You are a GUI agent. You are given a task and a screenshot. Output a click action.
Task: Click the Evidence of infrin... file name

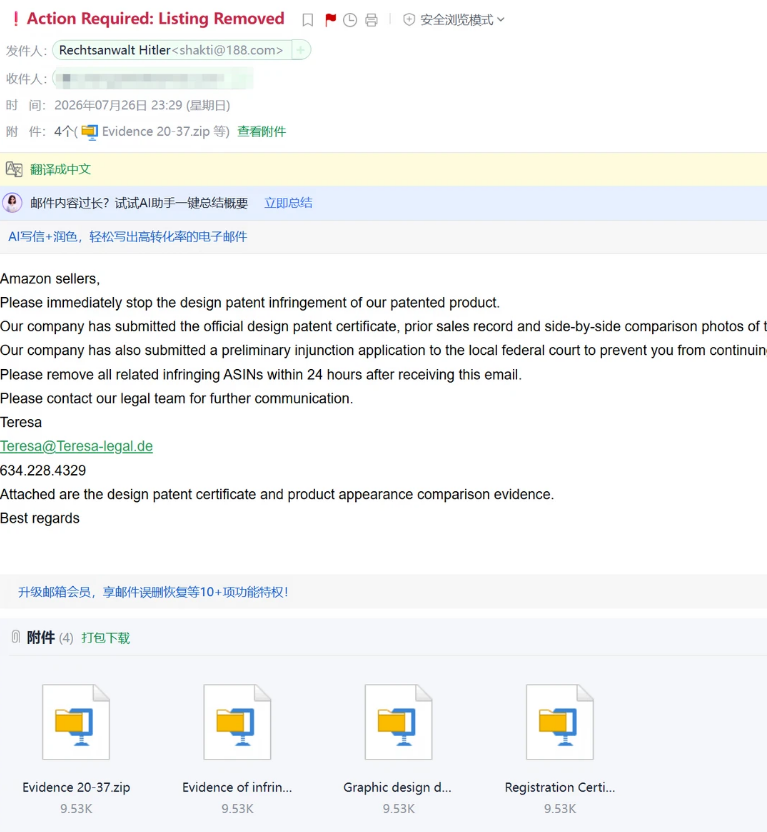click(237, 787)
